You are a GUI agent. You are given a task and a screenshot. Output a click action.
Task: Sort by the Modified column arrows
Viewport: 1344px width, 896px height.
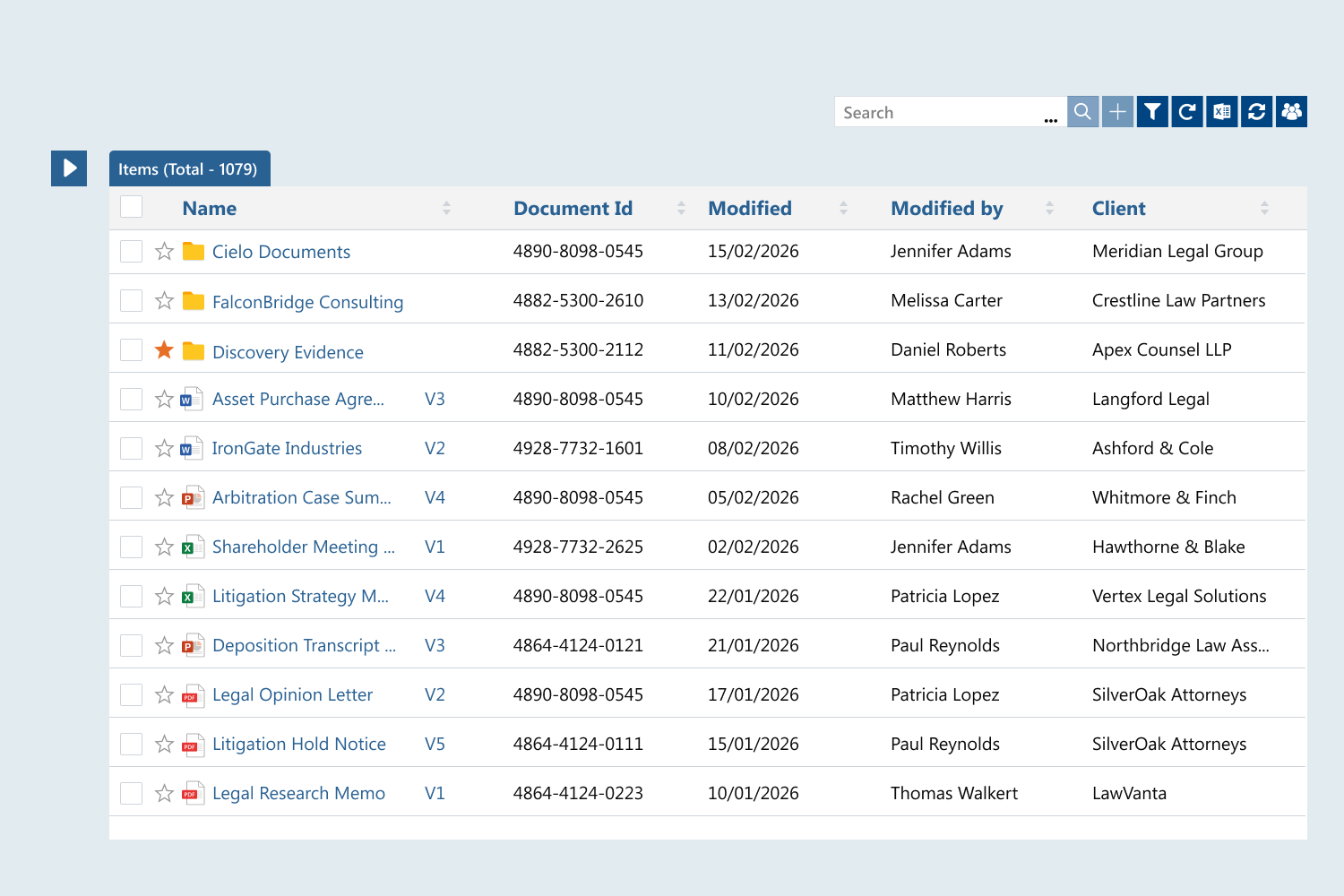(x=843, y=209)
